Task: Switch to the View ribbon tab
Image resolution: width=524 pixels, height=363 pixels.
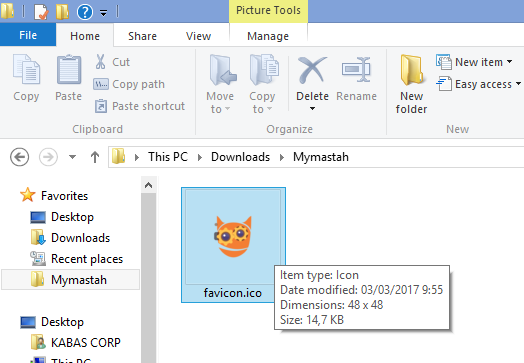Action: pos(199,36)
